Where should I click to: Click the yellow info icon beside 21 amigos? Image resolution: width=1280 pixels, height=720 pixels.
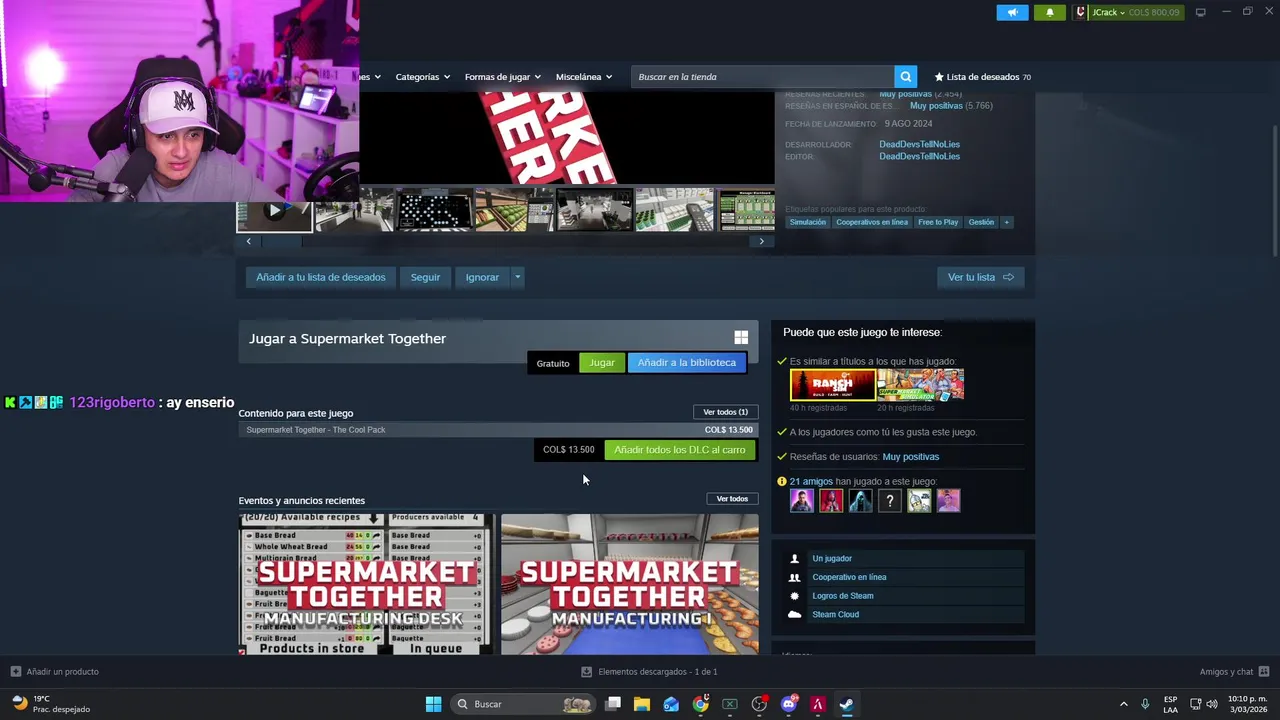(x=781, y=481)
